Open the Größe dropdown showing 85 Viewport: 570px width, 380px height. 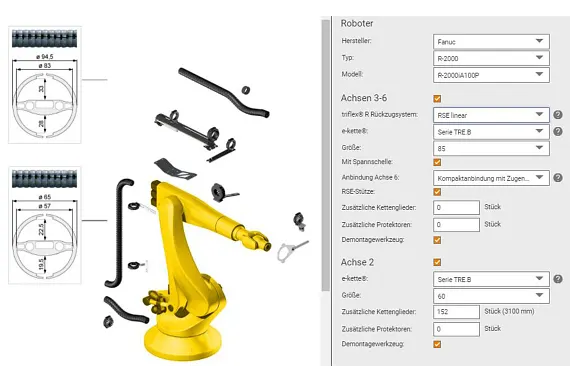[491, 148]
